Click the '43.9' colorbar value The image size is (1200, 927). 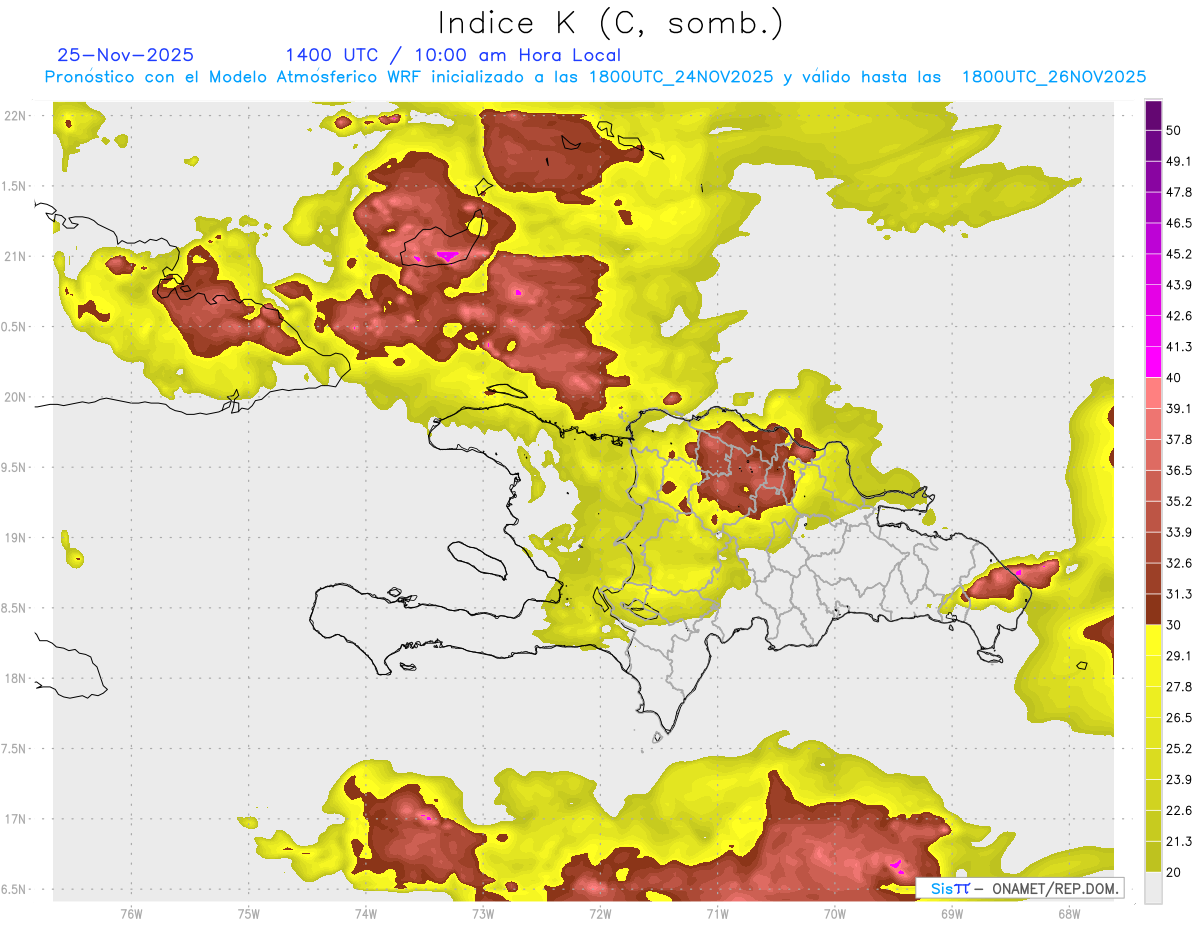1178,285
